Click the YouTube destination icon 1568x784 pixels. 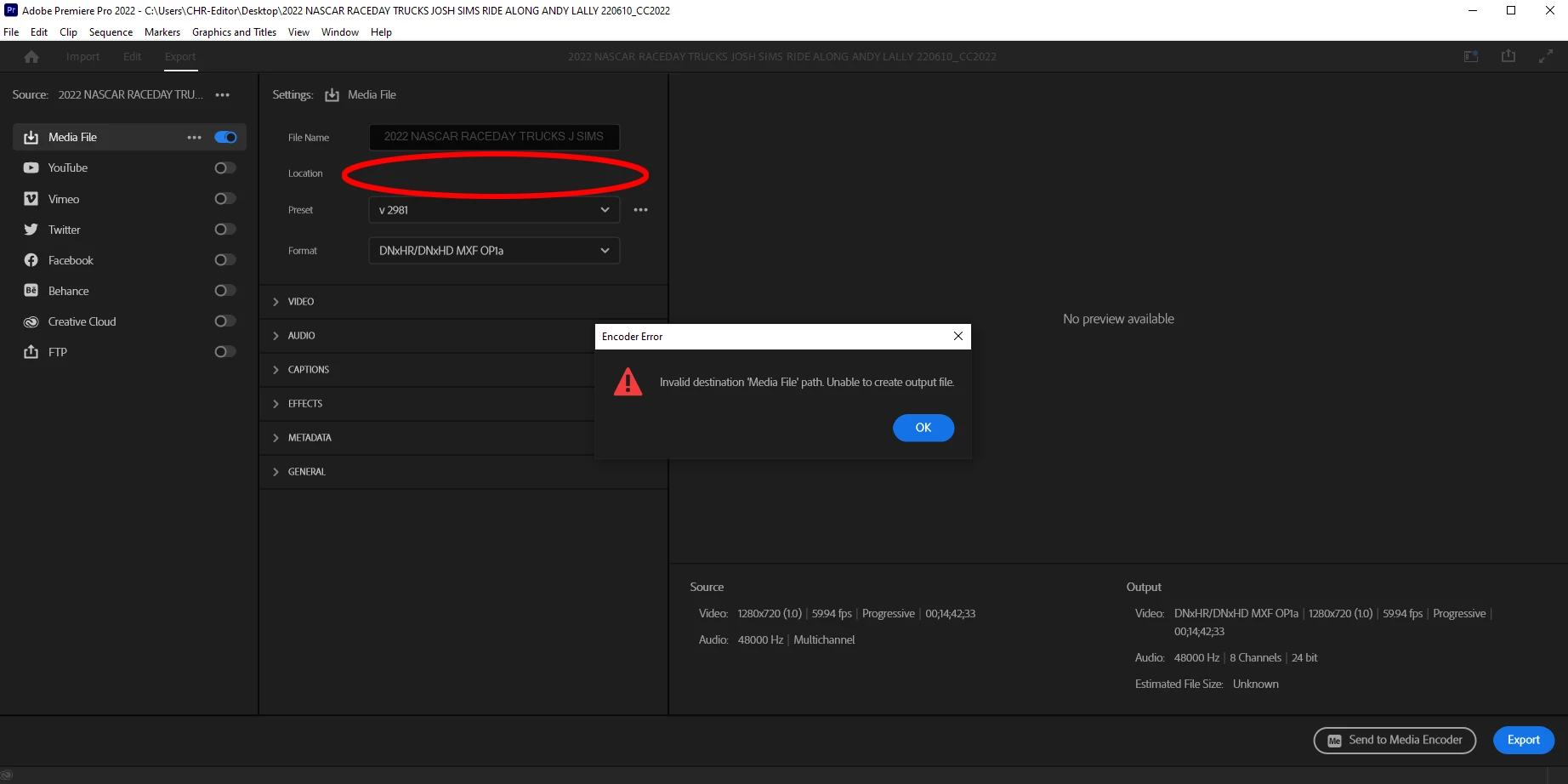pos(31,168)
